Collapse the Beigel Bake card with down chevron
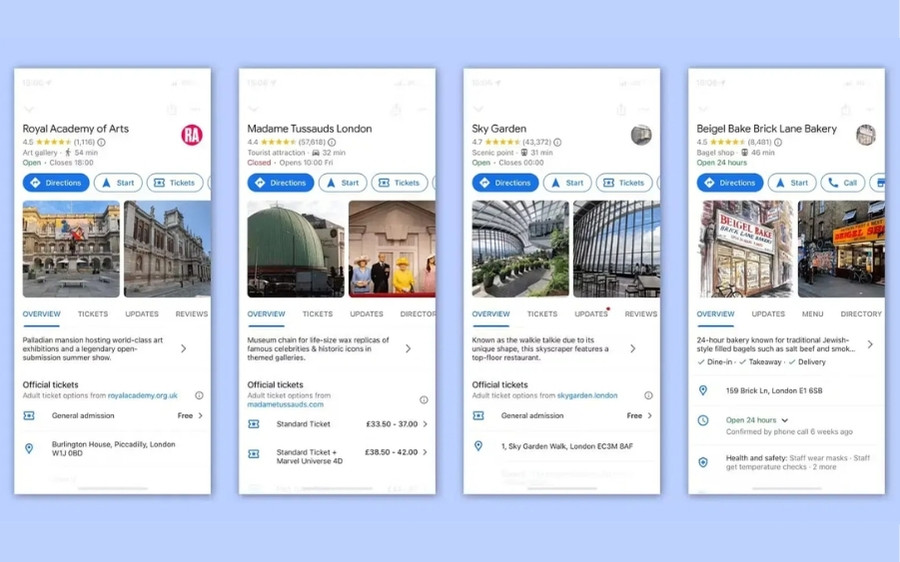Viewport: 900px width, 562px height. (703, 109)
